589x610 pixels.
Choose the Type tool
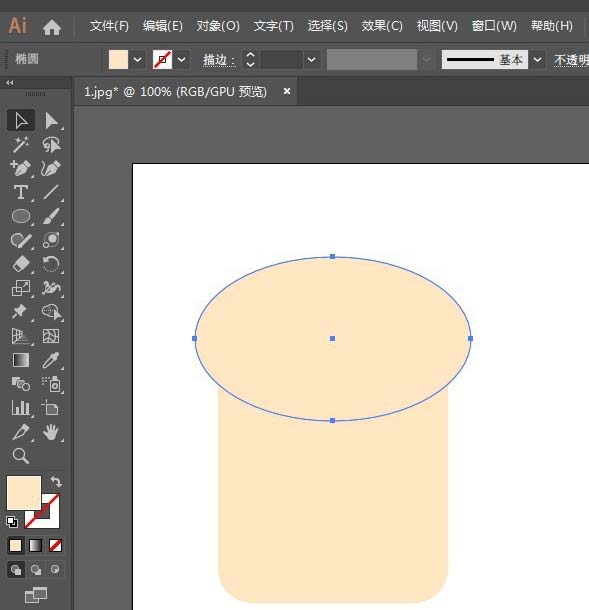[x=20, y=192]
